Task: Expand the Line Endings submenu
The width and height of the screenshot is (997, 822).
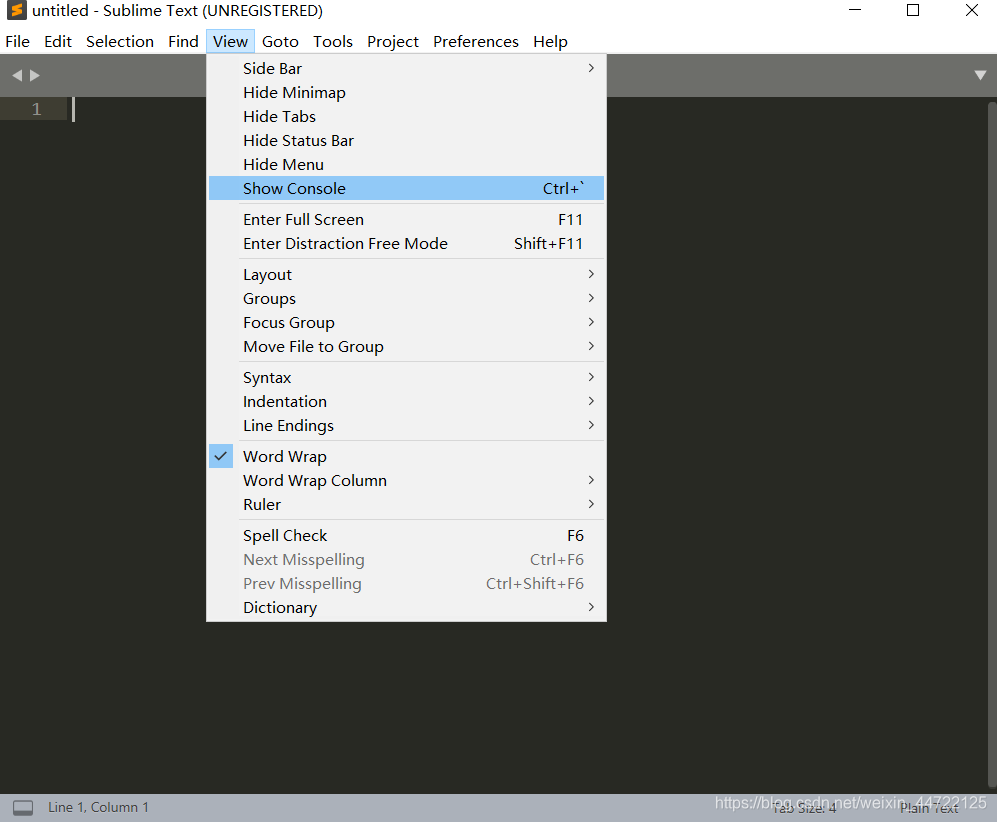Action: point(406,425)
